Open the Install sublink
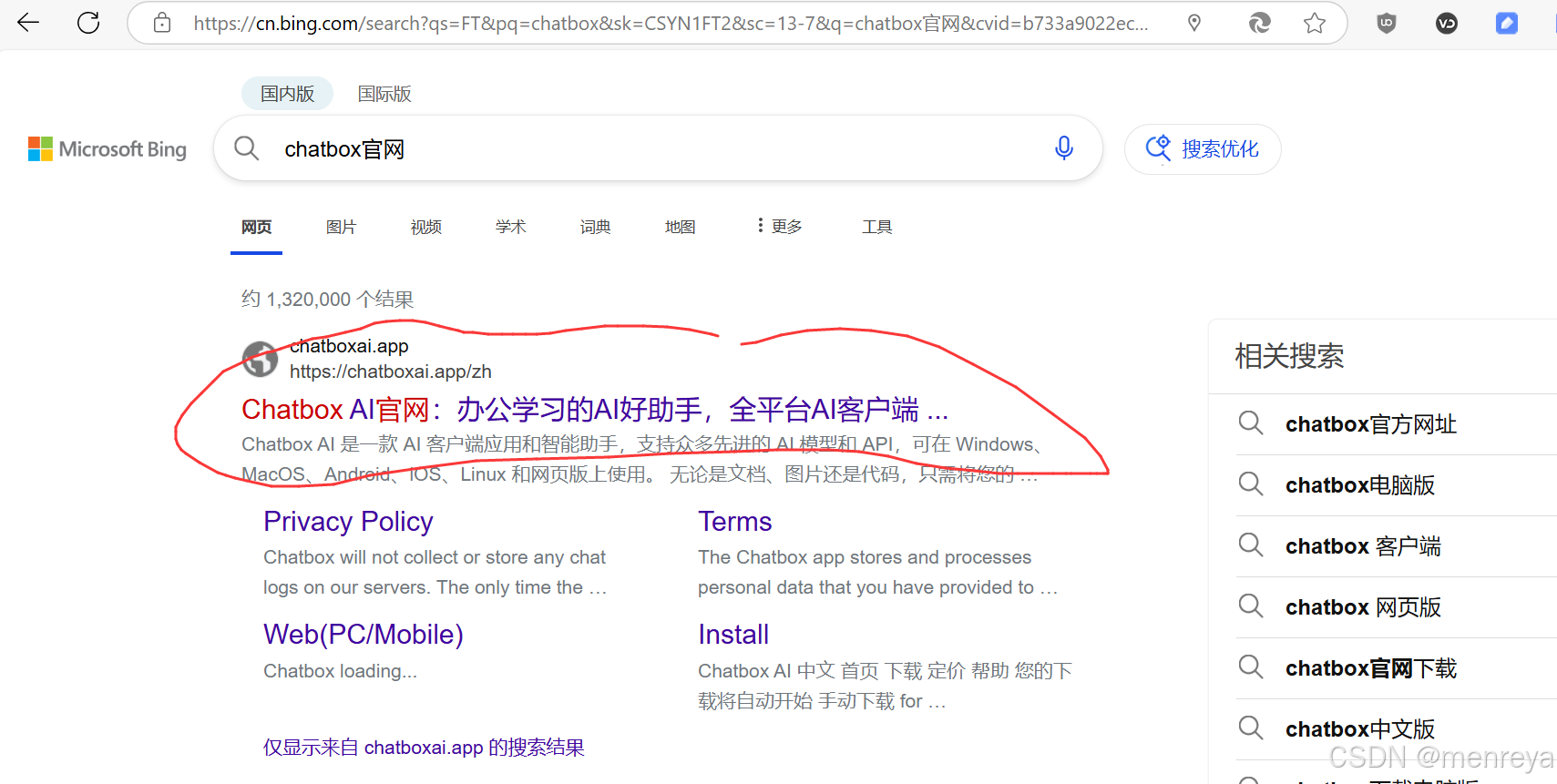 coord(733,635)
